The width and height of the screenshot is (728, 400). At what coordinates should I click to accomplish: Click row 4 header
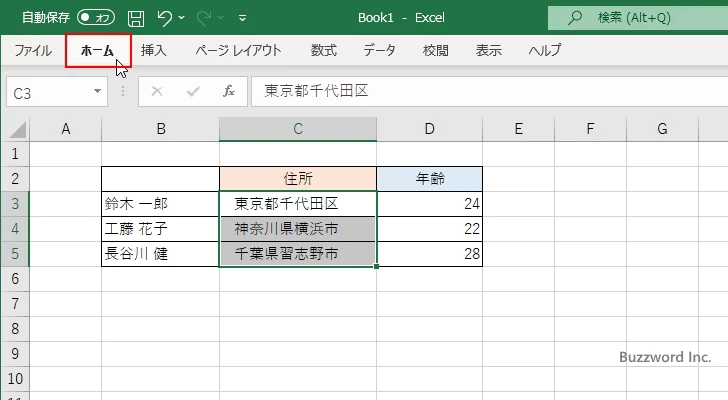pyautogui.click(x=15, y=229)
